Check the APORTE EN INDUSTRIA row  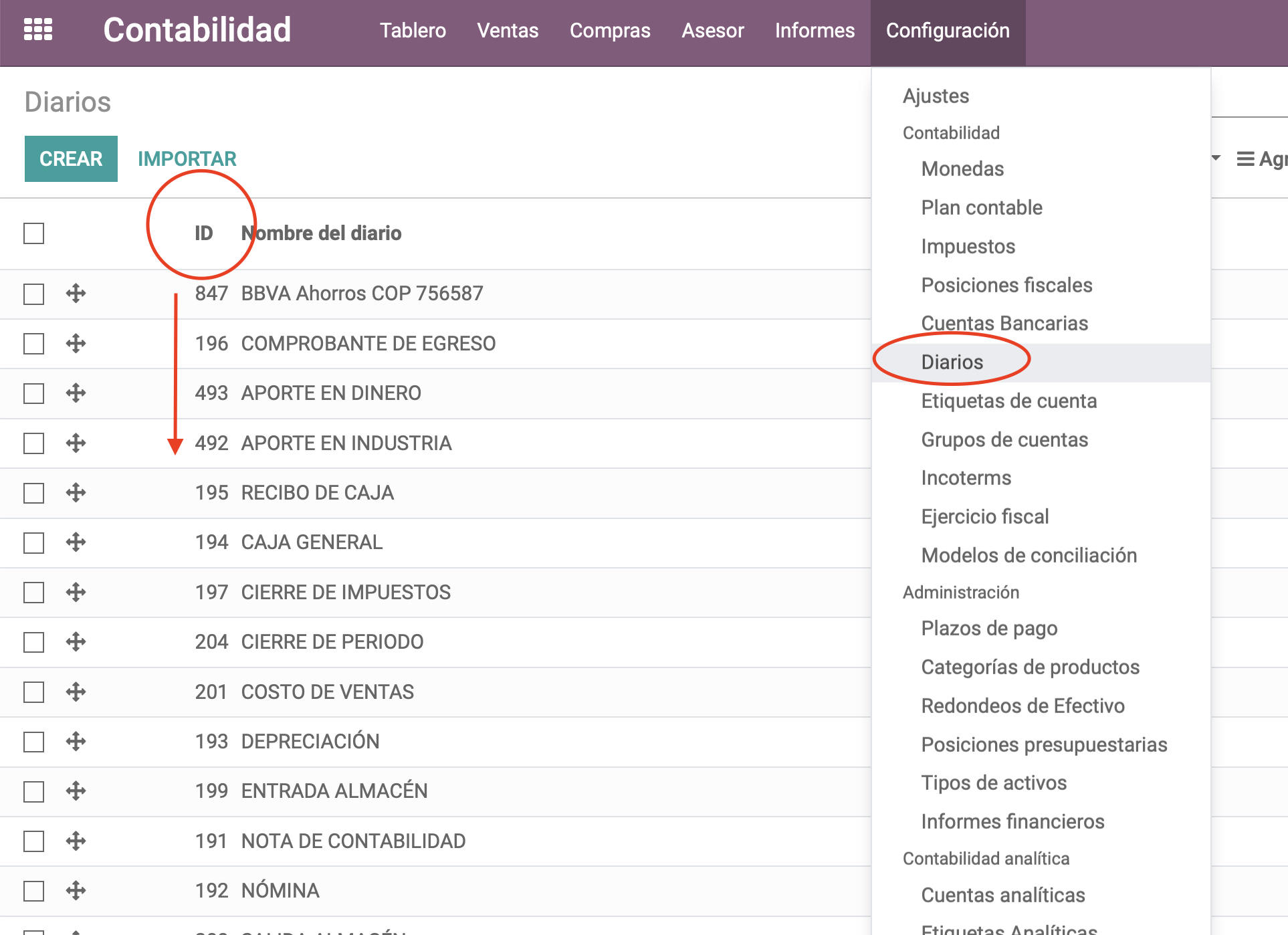click(x=33, y=443)
